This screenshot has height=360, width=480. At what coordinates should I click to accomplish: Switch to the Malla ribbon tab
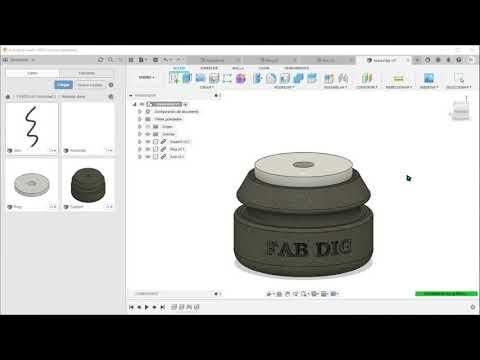(238, 68)
